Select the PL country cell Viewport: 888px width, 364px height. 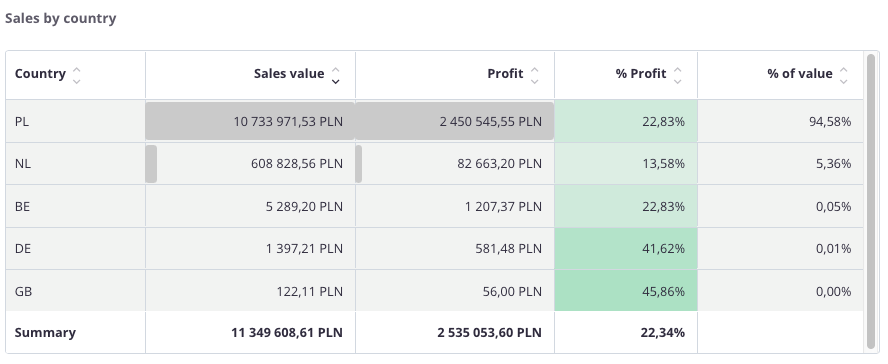pos(75,121)
